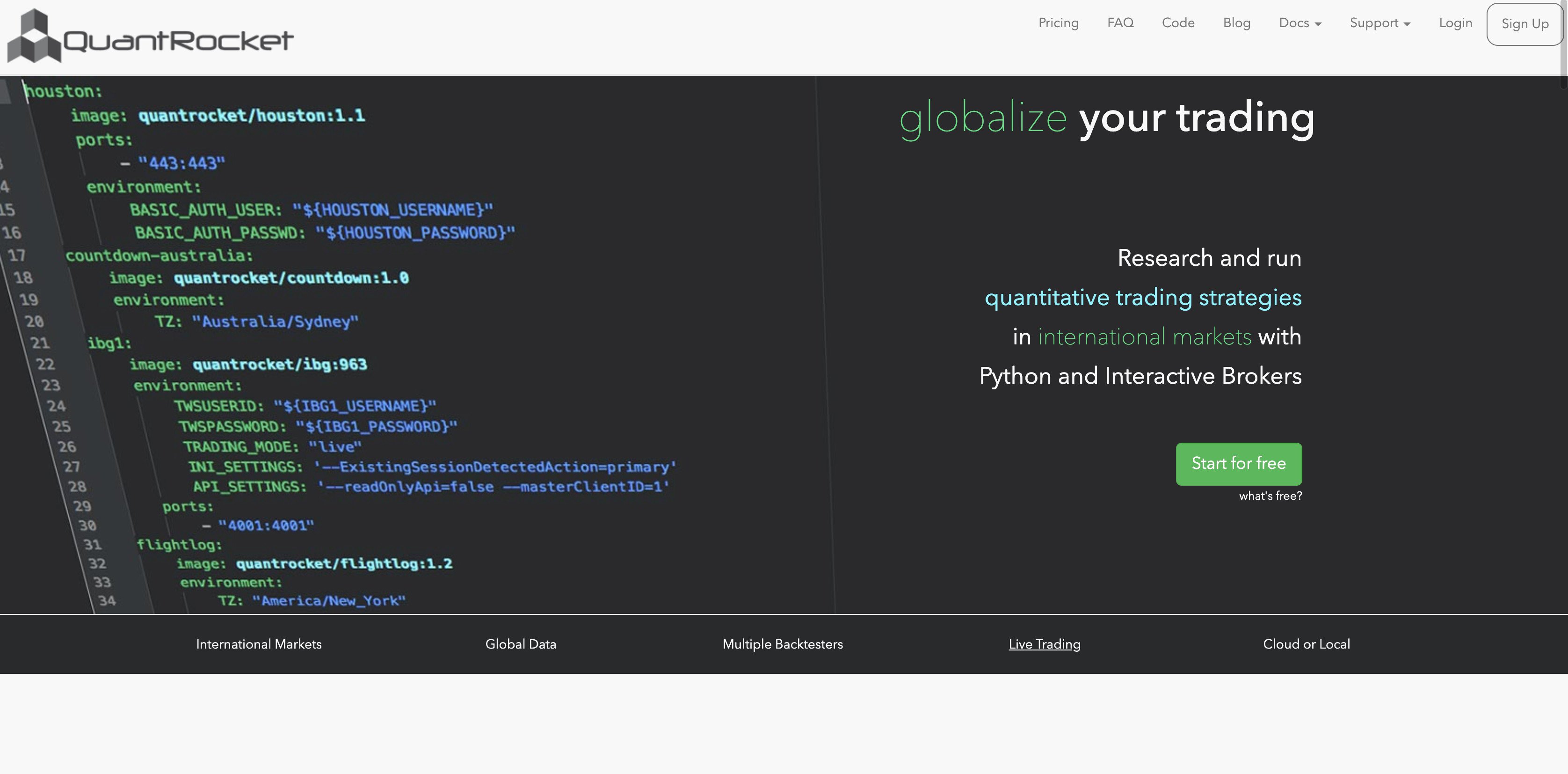
Task: Click the green Start for free button
Action: (x=1238, y=463)
